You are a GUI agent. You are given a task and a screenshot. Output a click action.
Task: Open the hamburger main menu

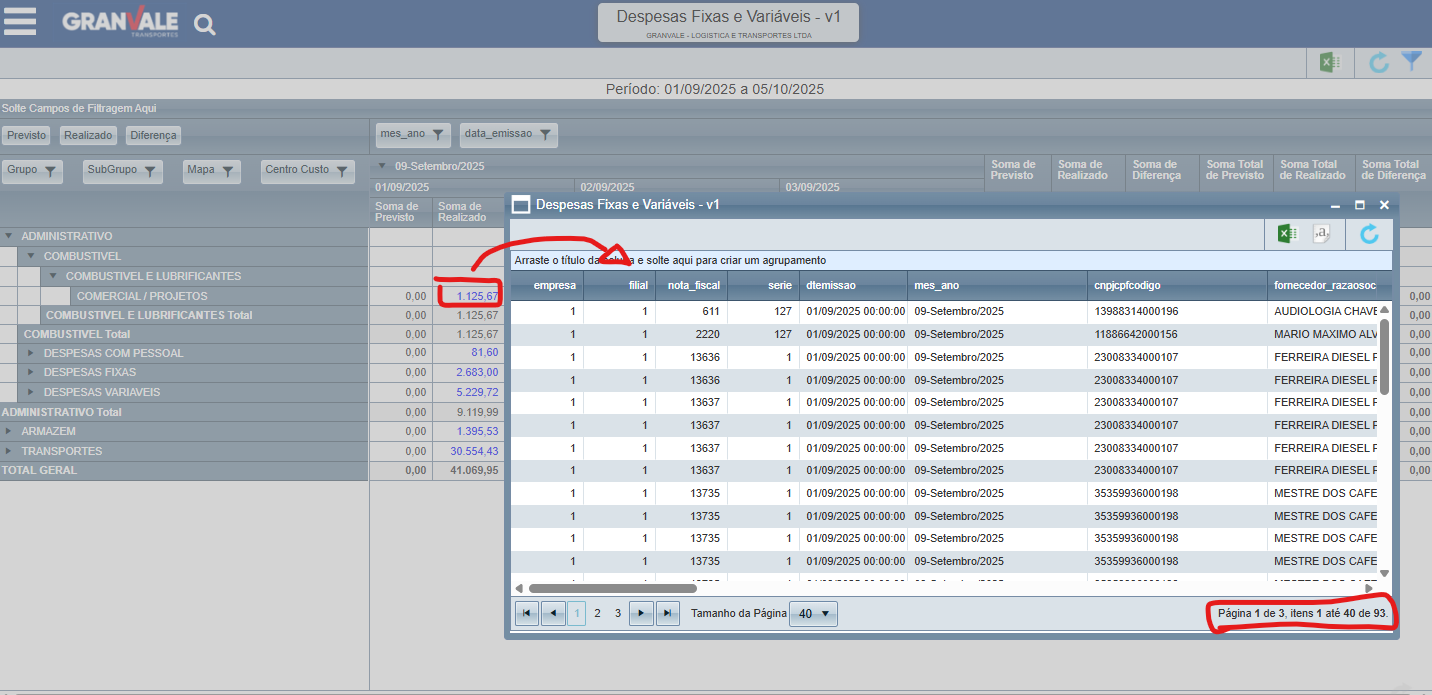[x=20, y=22]
